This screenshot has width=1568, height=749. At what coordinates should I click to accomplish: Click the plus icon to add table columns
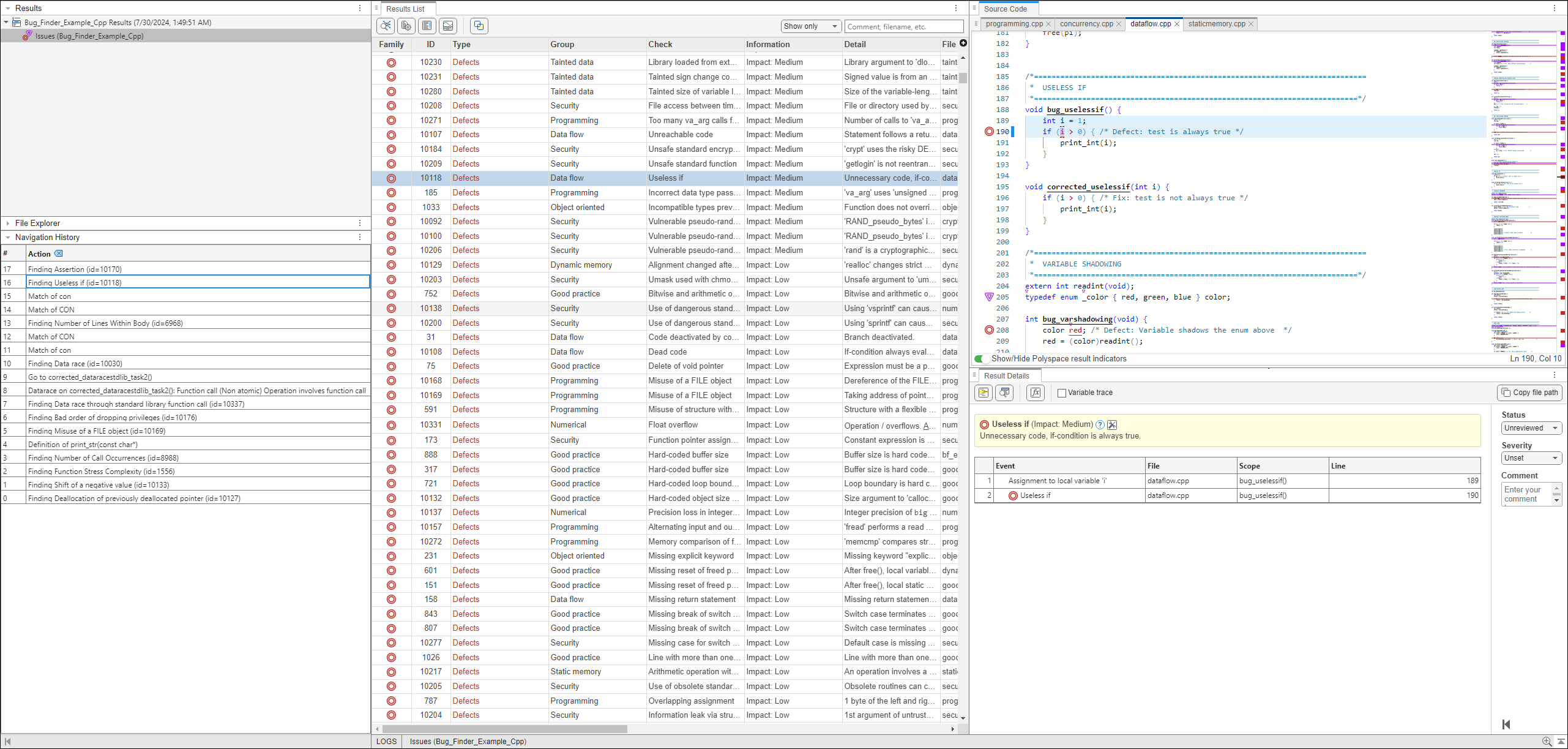tap(963, 43)
